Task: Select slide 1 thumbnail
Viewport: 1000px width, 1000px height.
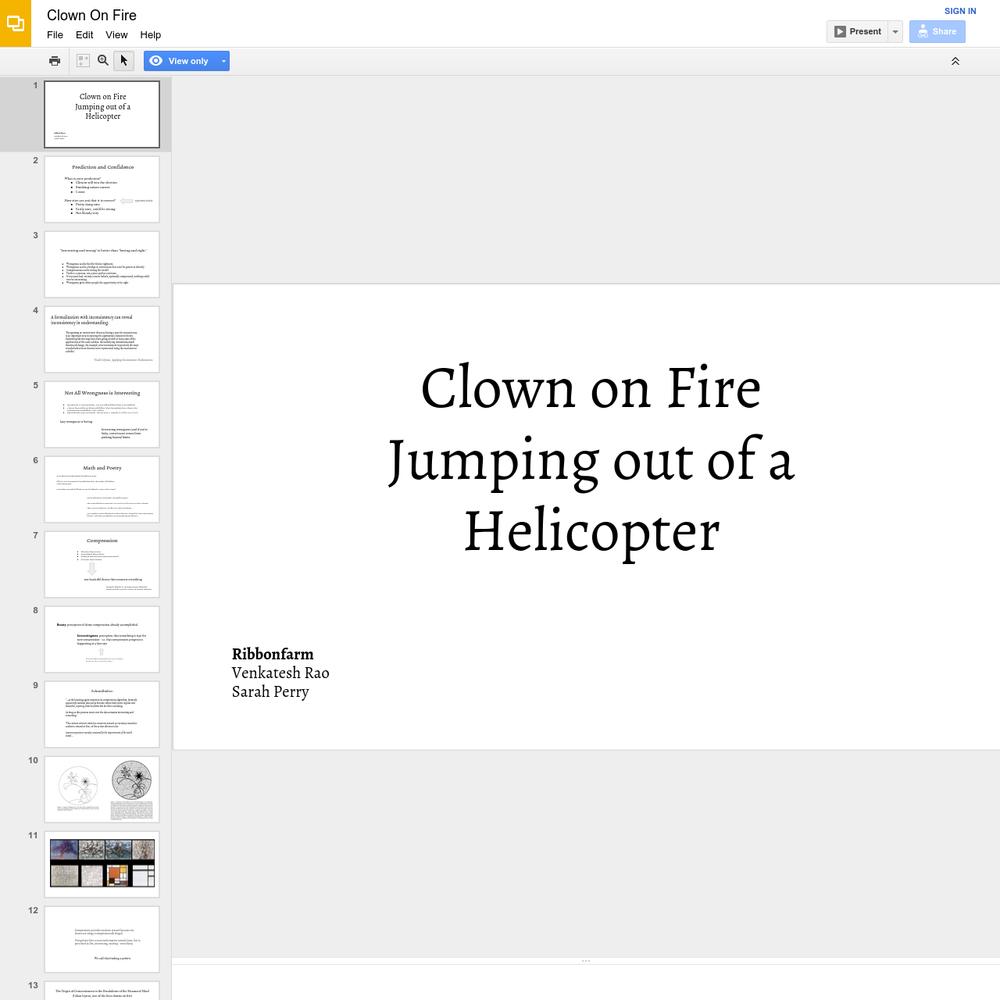Action: pyautogui.click(x=102, y=114)
